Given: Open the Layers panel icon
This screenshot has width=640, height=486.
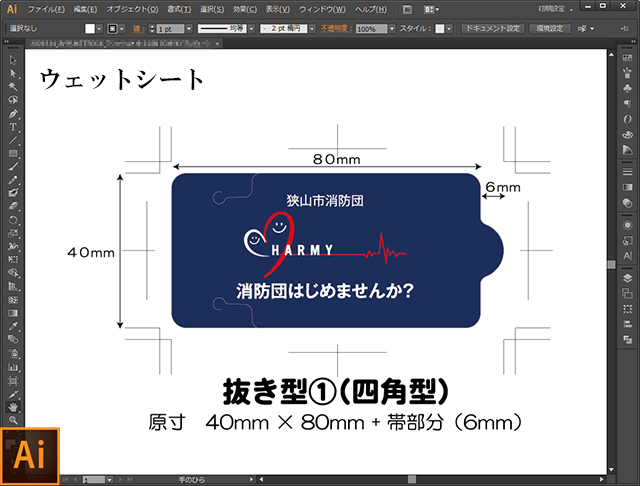Looking at the screenshot, I should coord(627,278).
